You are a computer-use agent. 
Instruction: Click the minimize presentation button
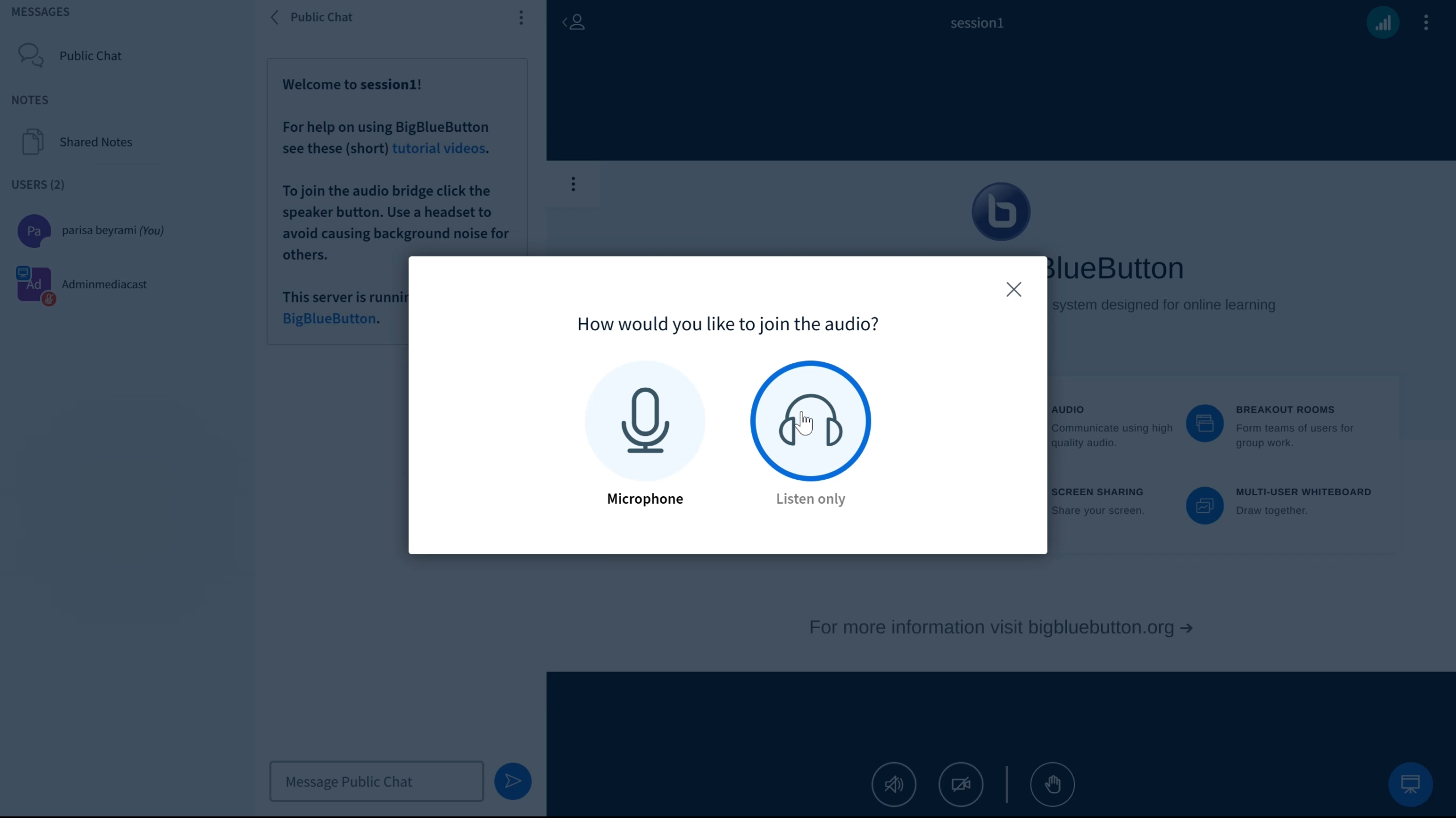point(1410,784)
